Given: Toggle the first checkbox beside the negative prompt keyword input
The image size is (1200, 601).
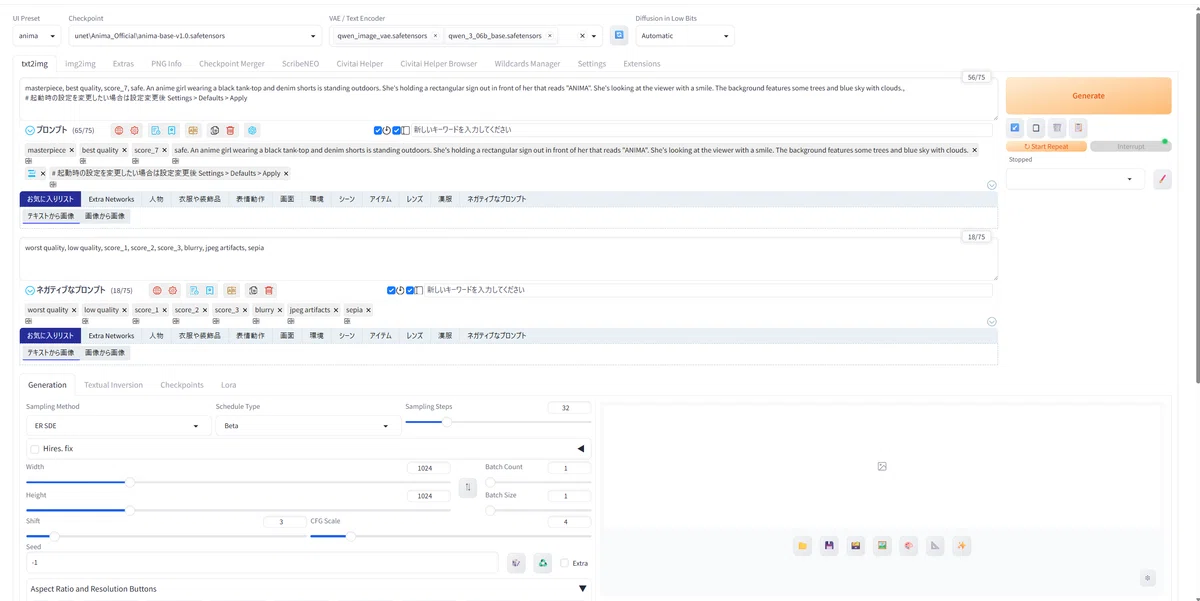Looking at the screenshot, I should (x=391, y=290).
